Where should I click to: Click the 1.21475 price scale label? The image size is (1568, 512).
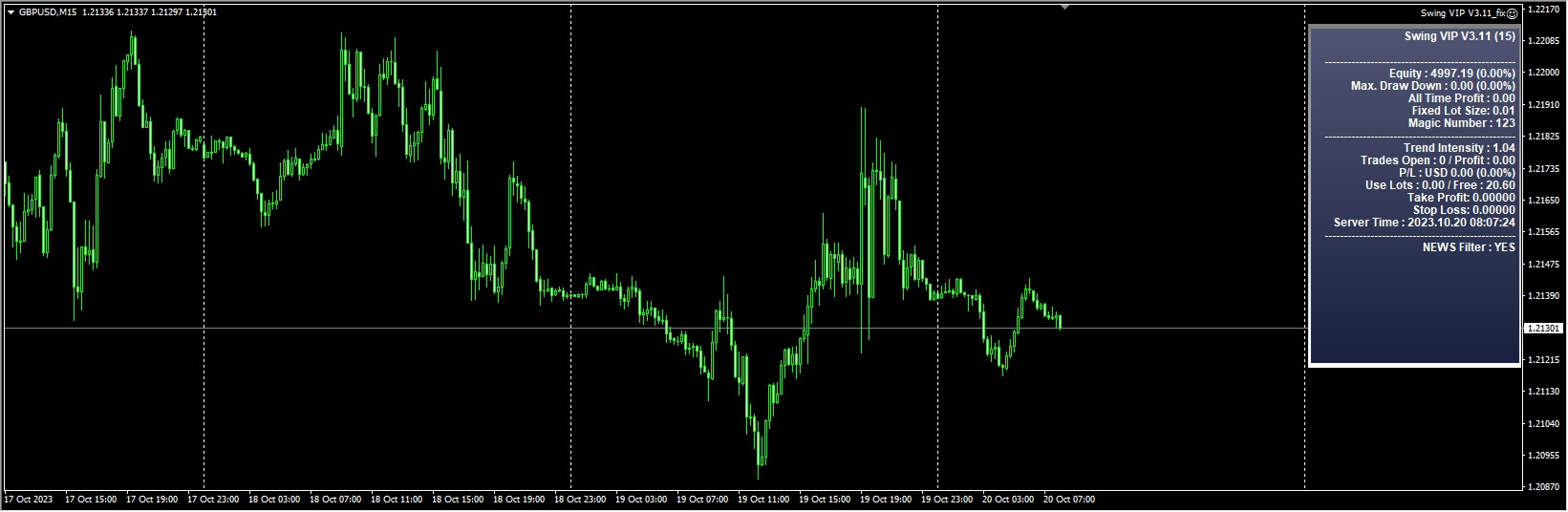point(1543,265)
